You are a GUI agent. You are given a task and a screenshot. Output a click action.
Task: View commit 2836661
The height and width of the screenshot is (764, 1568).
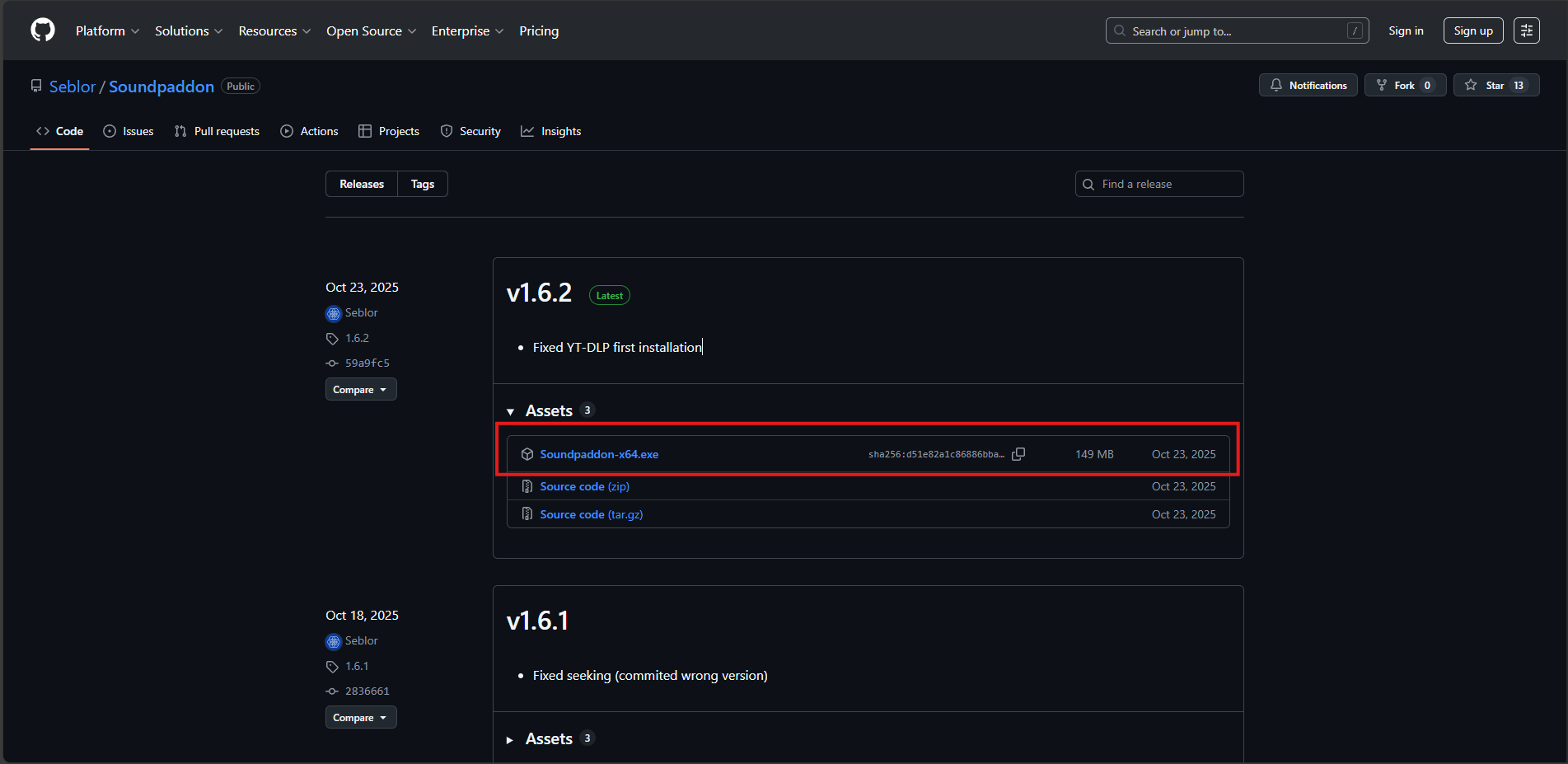tap(367, 691)
